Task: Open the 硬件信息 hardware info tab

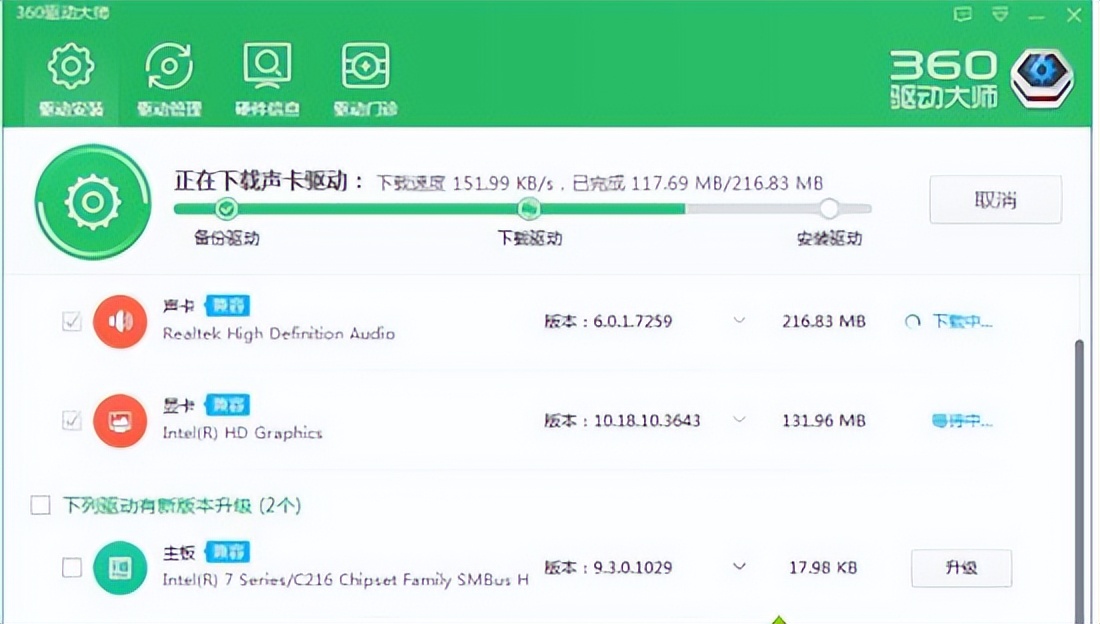Action: pos(267,80)
